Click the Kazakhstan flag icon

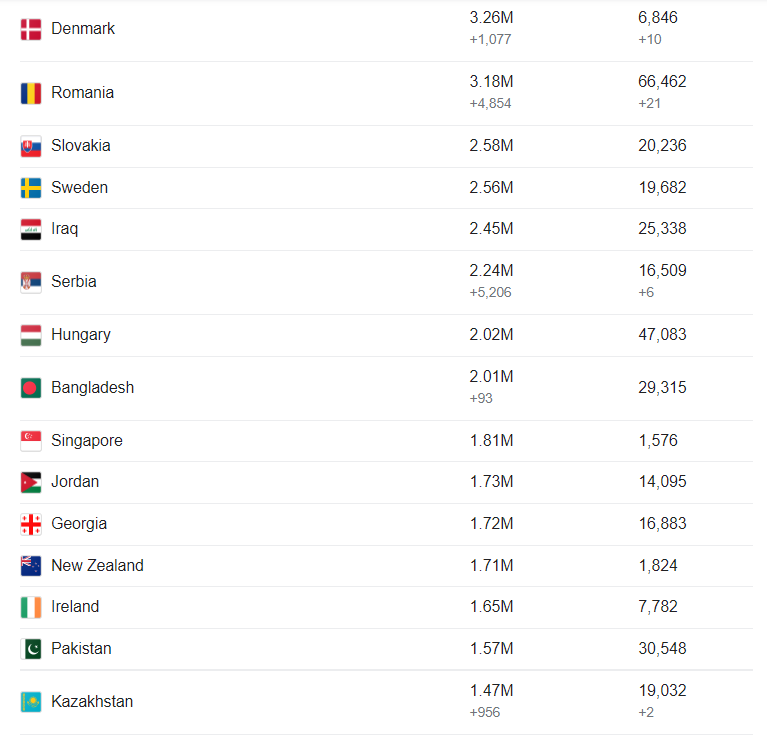pos(31,702)
